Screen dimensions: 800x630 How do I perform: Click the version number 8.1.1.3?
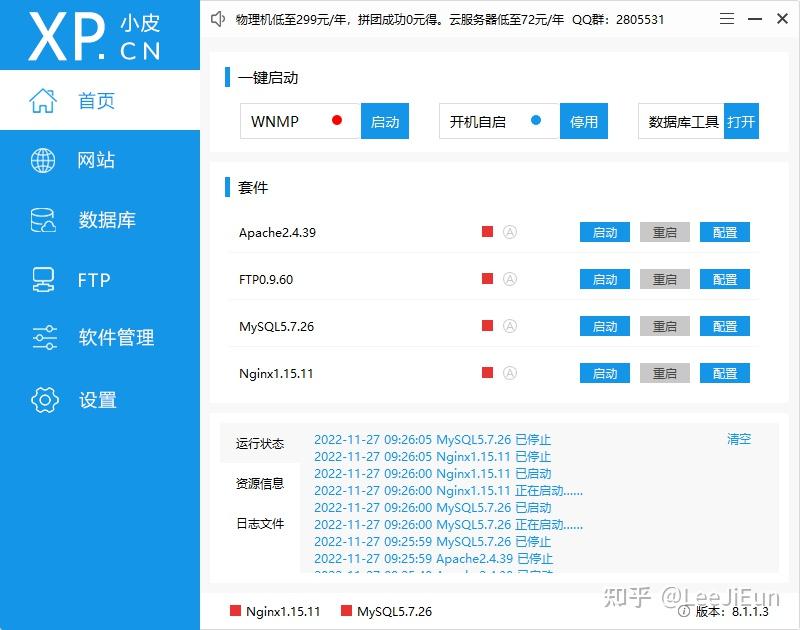point(750,611)
